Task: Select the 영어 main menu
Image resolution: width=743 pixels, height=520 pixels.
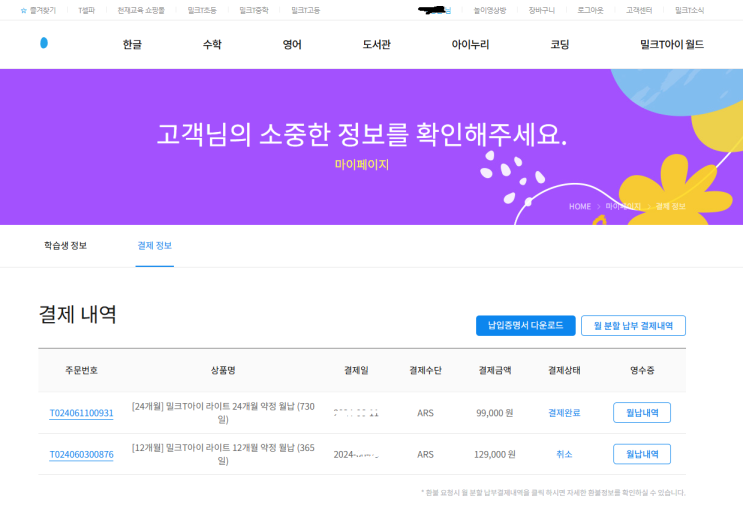Action: tap(292, 45)
